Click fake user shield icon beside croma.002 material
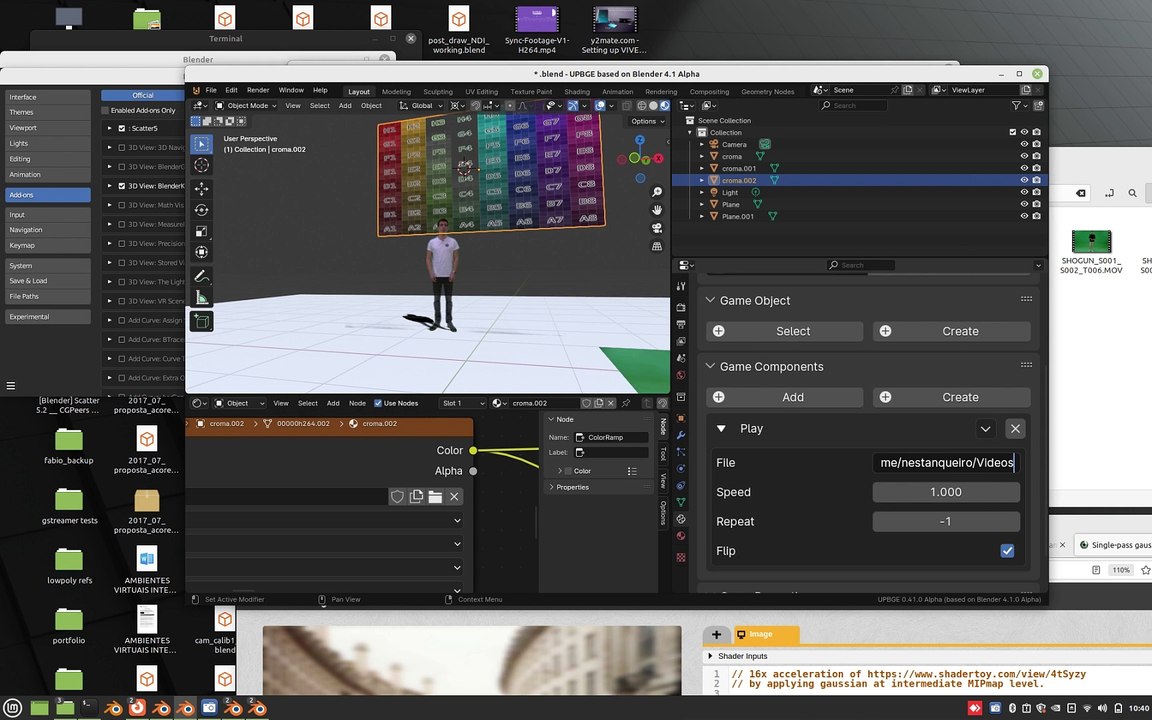 pos(586,403)
